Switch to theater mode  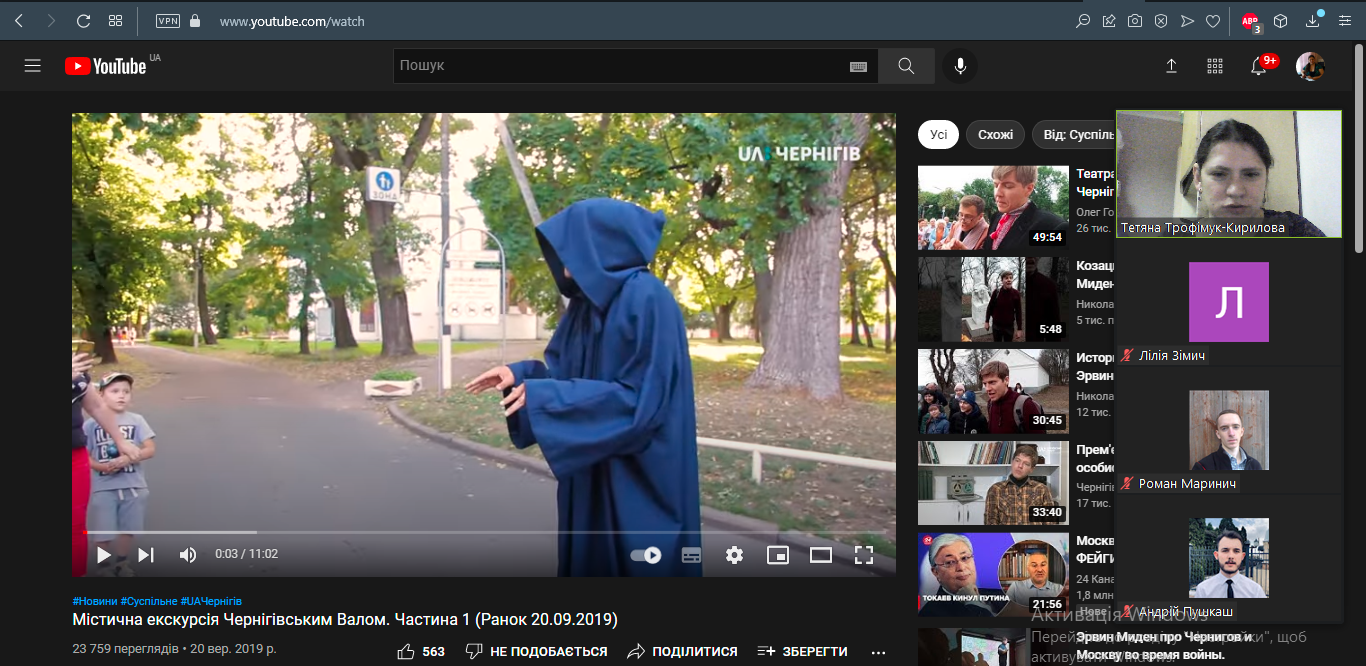(820, 555)
